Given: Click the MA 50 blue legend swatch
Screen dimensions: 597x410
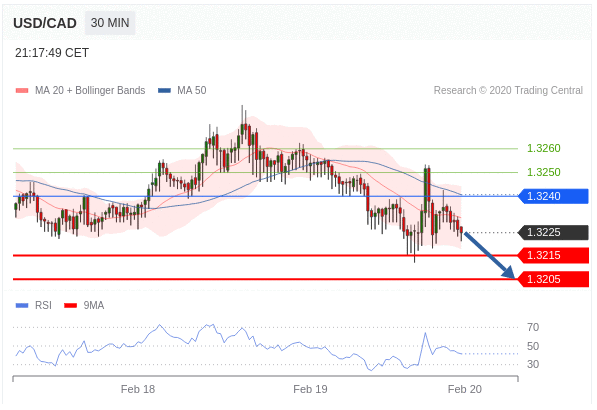Looking at the screenshot, I should 164,91.
